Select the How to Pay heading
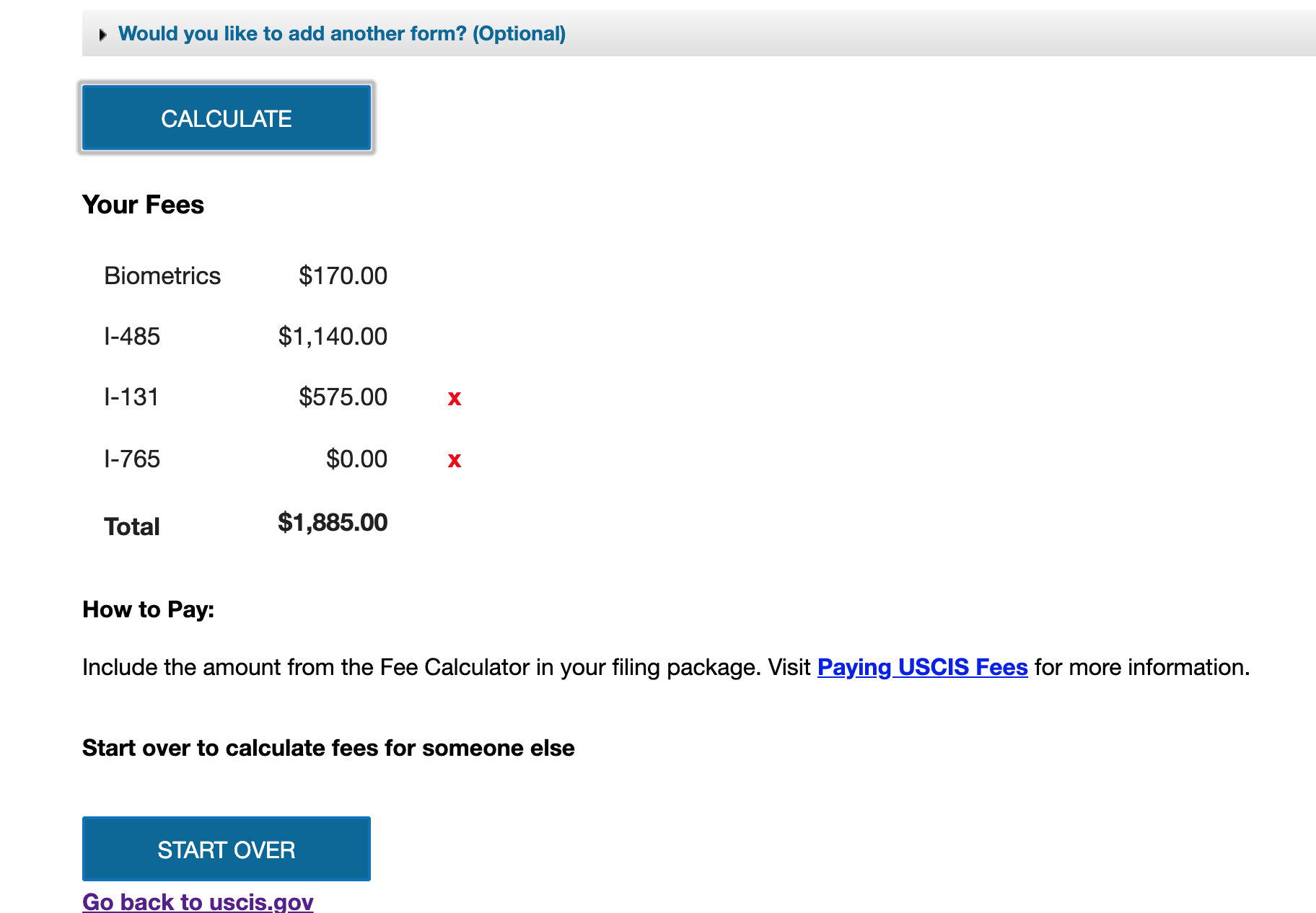The image size is (1316, 913). (x=149, y=609)
